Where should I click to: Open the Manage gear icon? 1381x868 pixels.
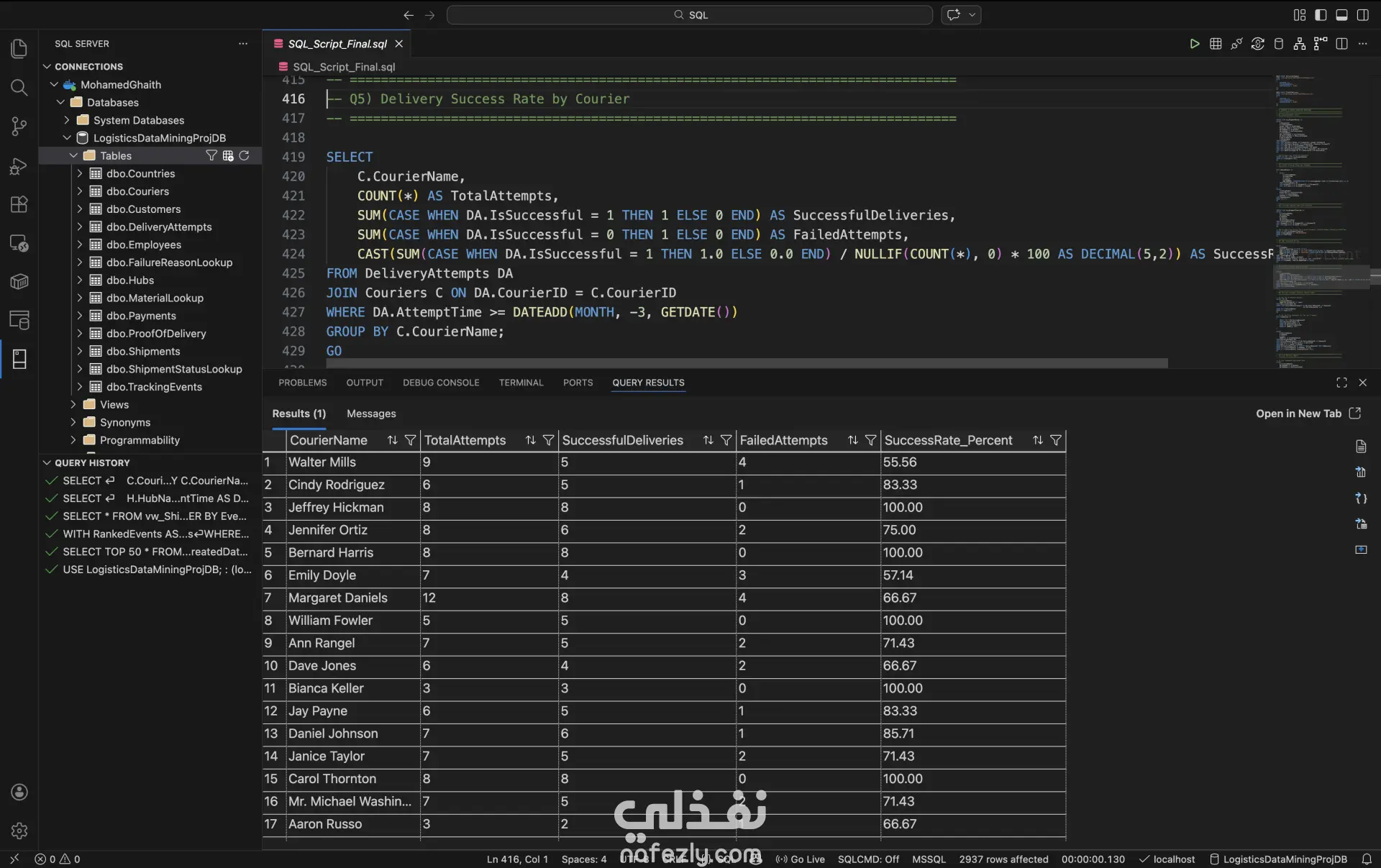[19, 831]
